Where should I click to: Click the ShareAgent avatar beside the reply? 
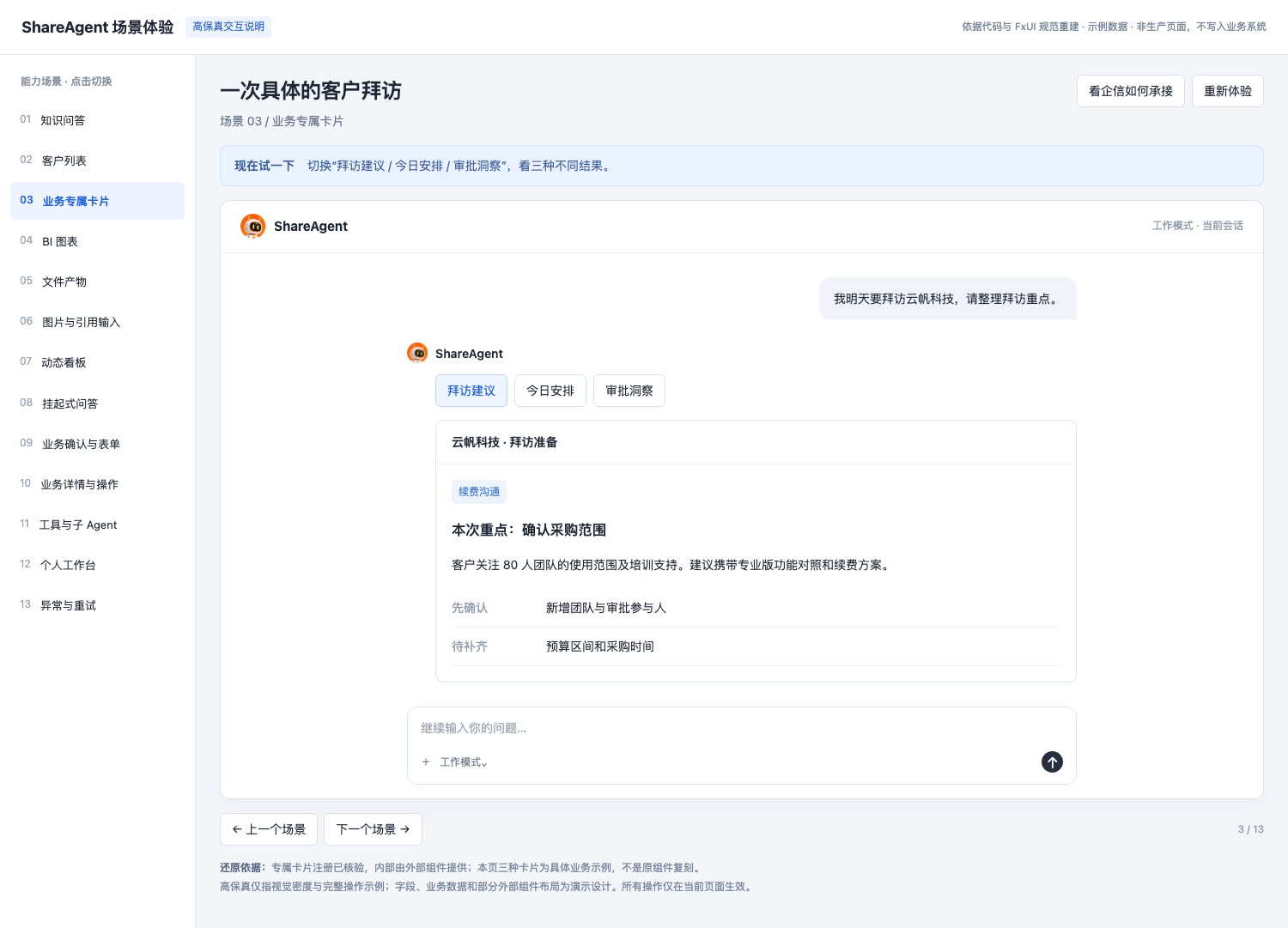[x=417, y=353]
